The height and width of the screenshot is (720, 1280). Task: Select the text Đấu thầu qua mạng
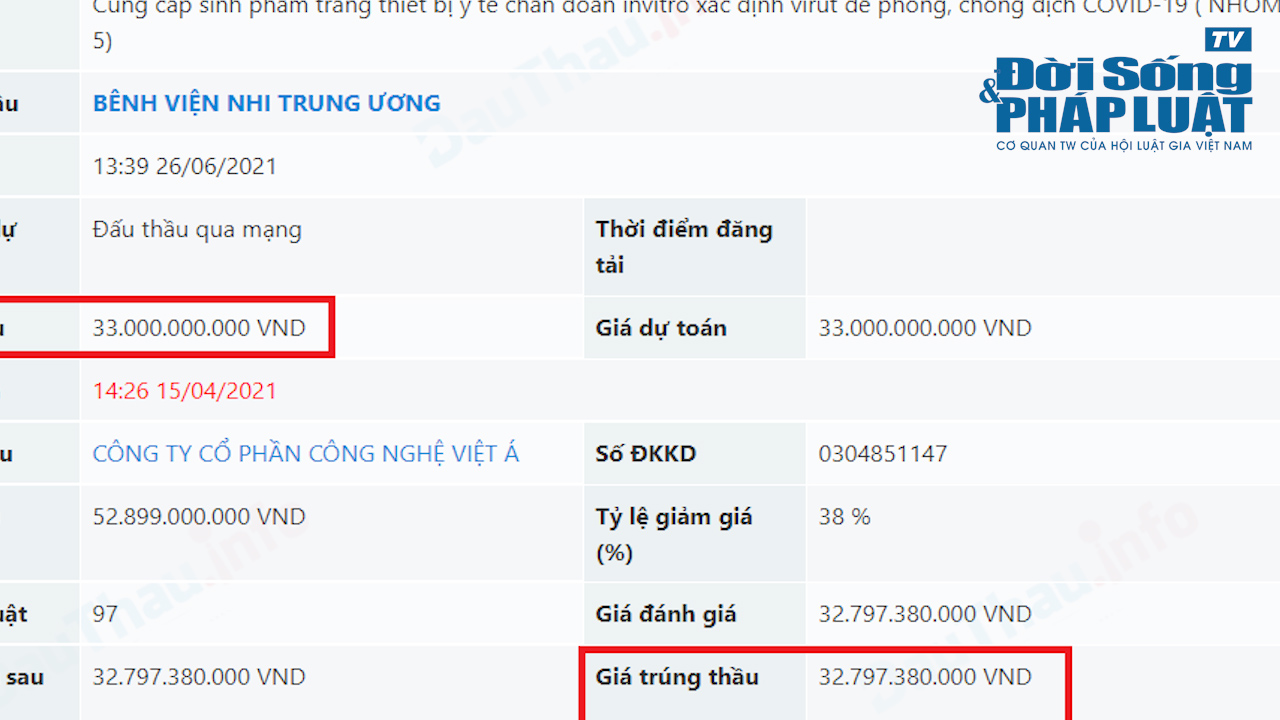point(197,229)
